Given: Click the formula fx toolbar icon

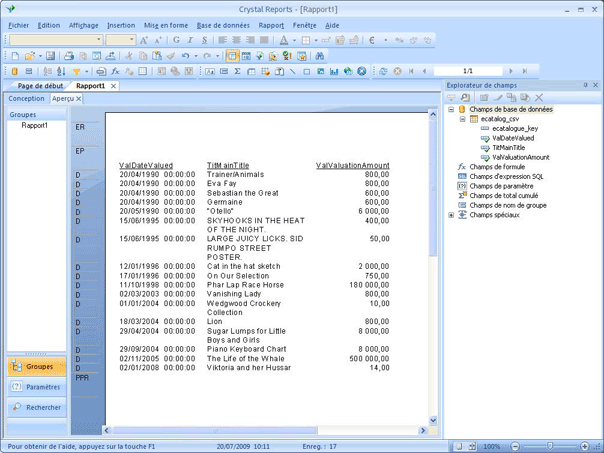Looking at the screenshot, I should point(116,72).
